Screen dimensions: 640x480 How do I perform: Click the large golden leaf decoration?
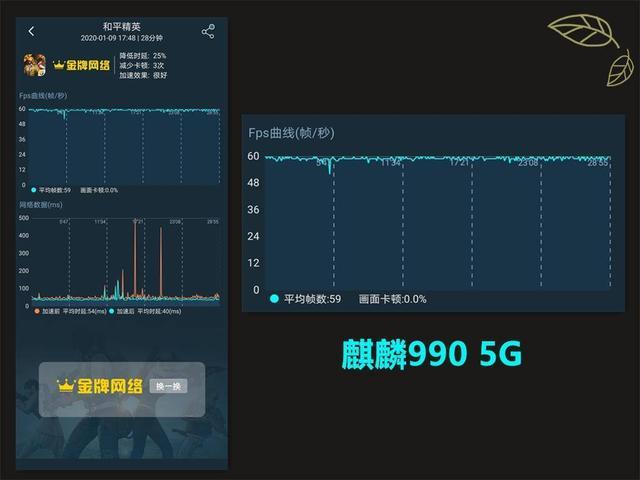[x=582, y=30]
